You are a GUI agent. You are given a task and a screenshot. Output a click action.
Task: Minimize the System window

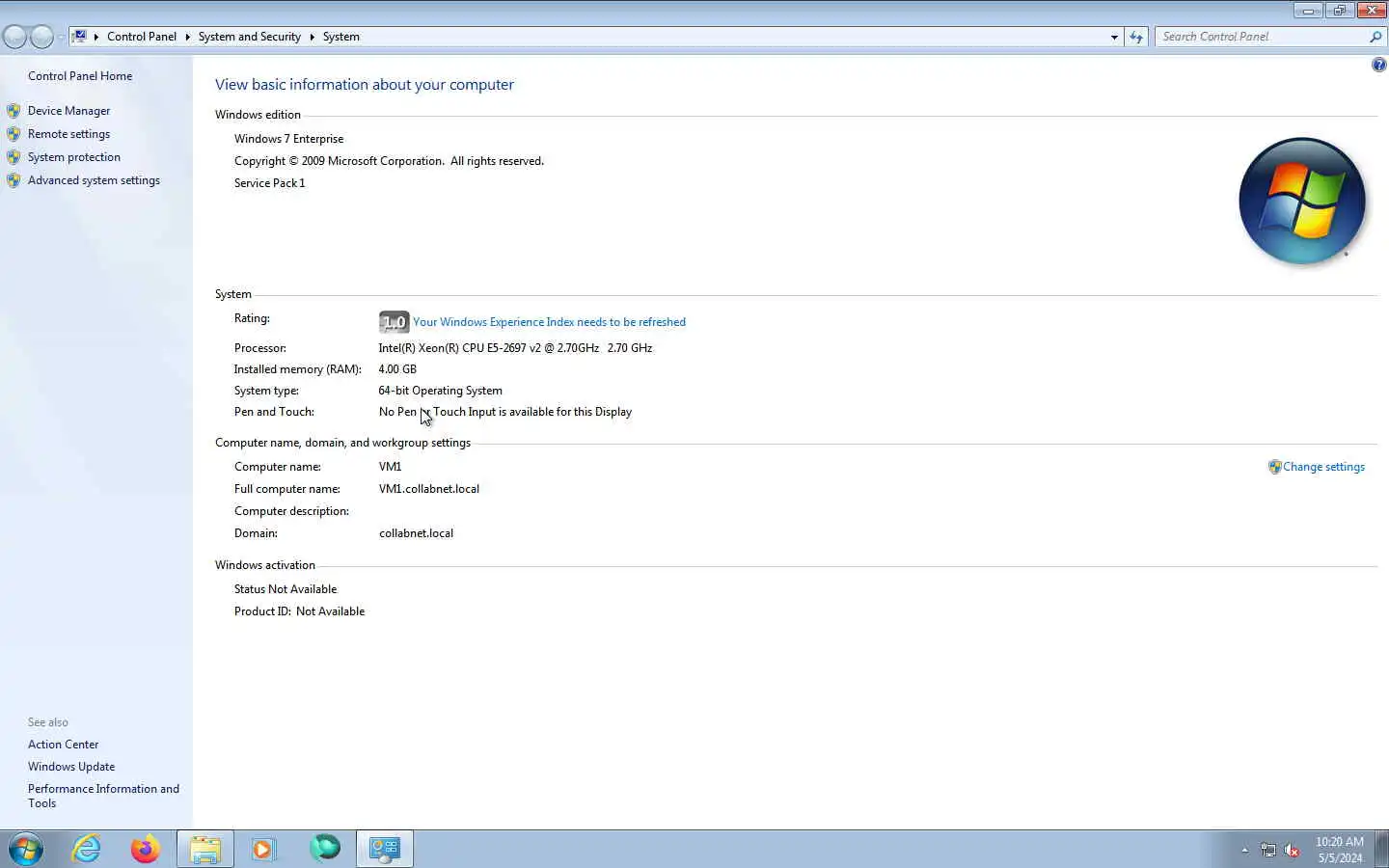click(1308, 11)
